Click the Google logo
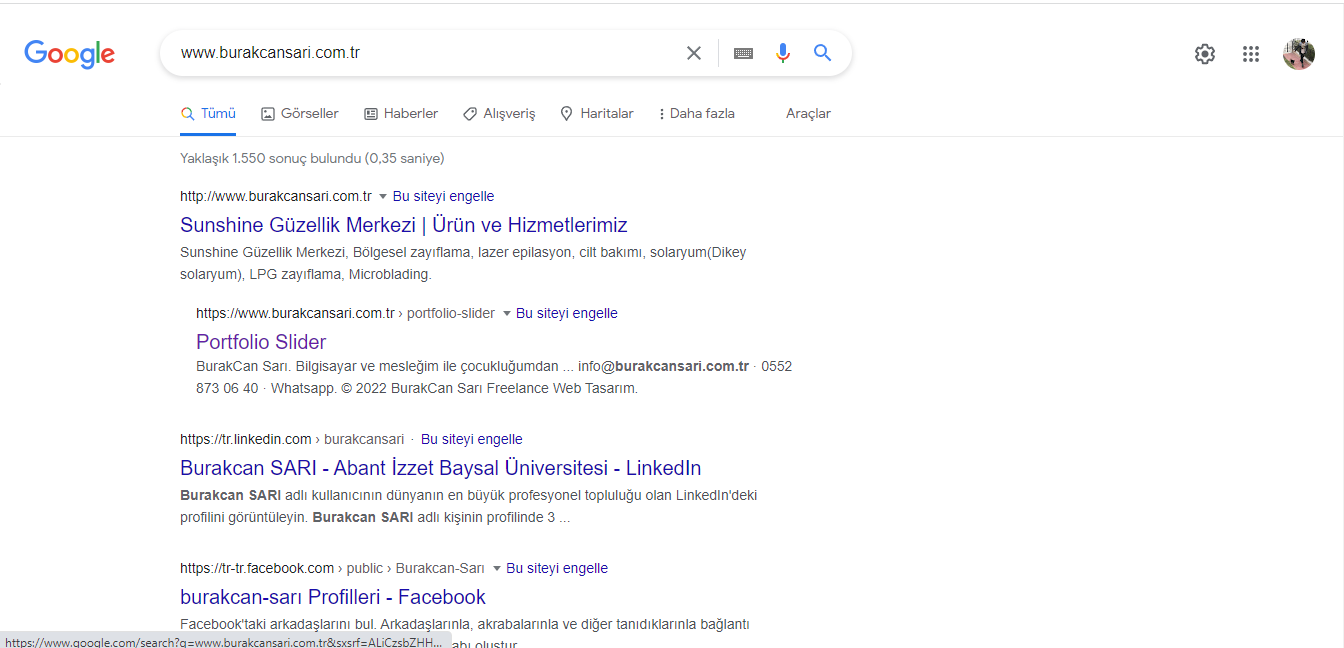Viewport: 1344px width, 648px height. pos(70,54)
